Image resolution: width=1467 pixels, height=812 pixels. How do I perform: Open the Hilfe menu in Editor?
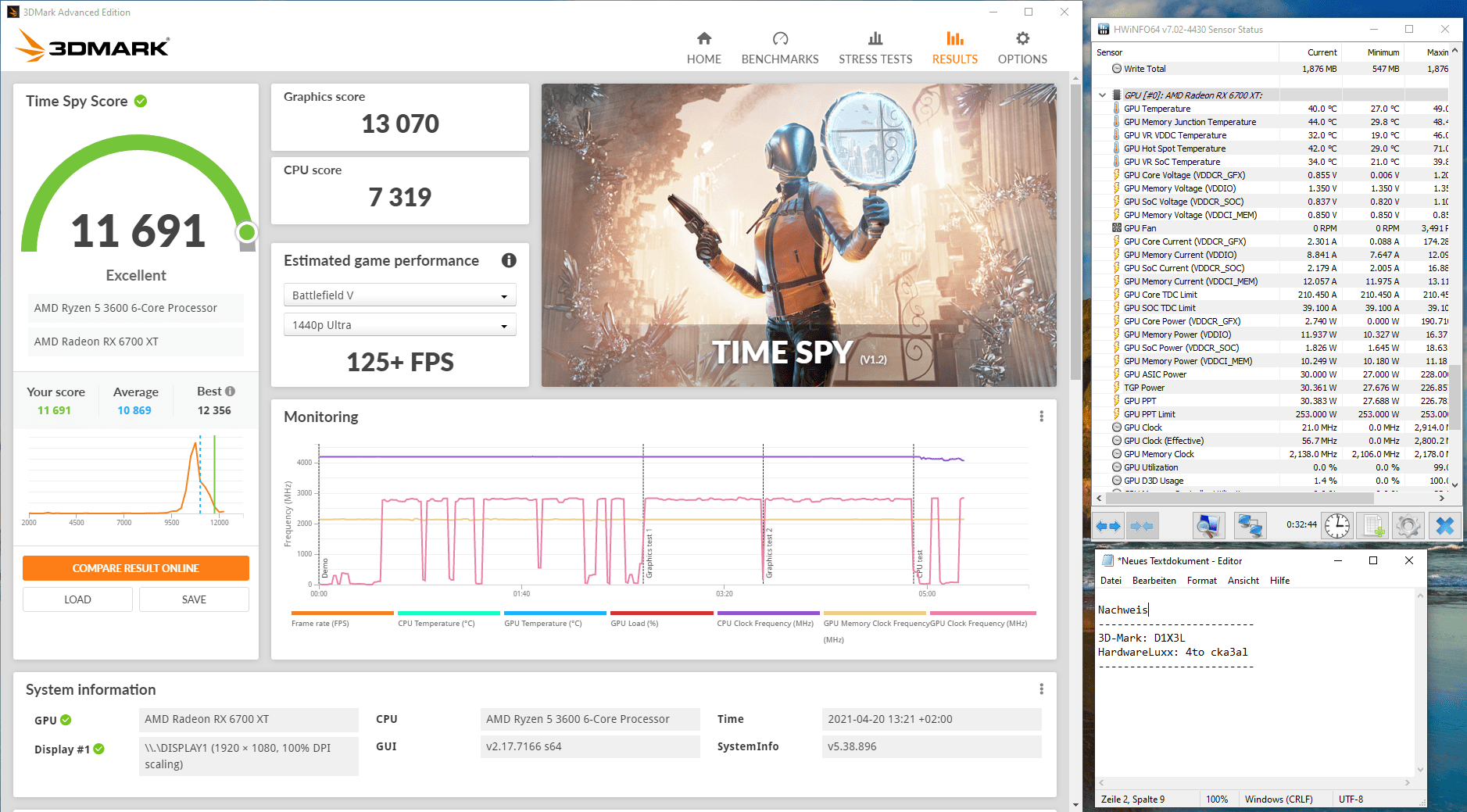coord(1279,581)
